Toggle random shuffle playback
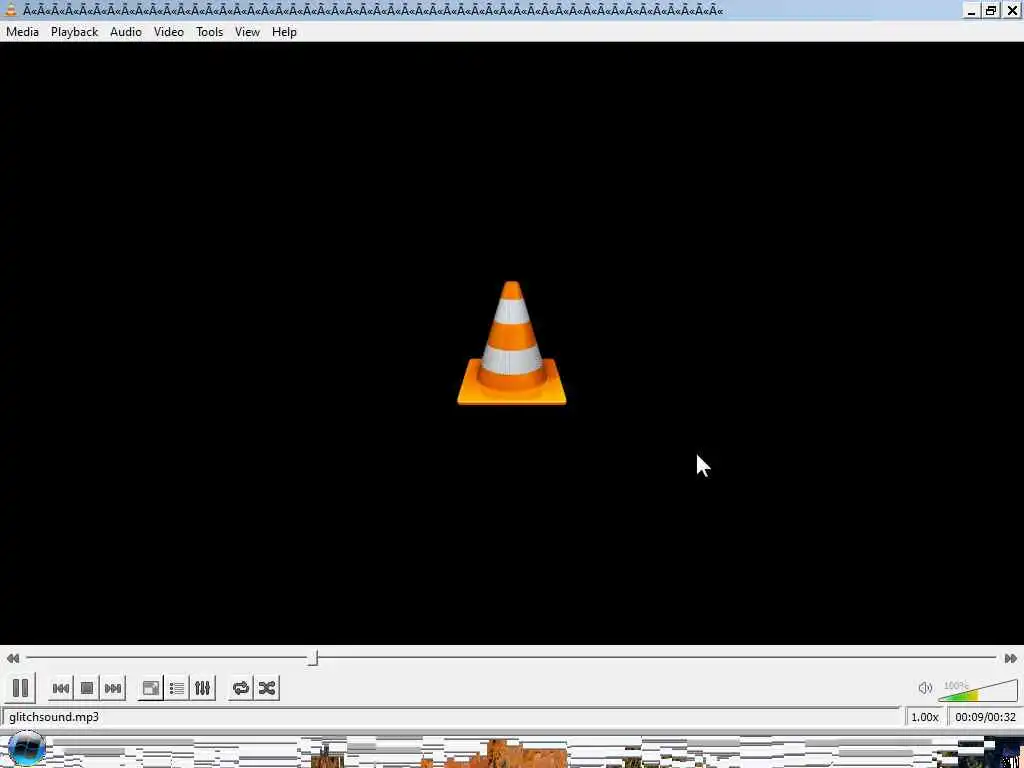The width and height of the screenshot is (1024, 768). point(267,688)
